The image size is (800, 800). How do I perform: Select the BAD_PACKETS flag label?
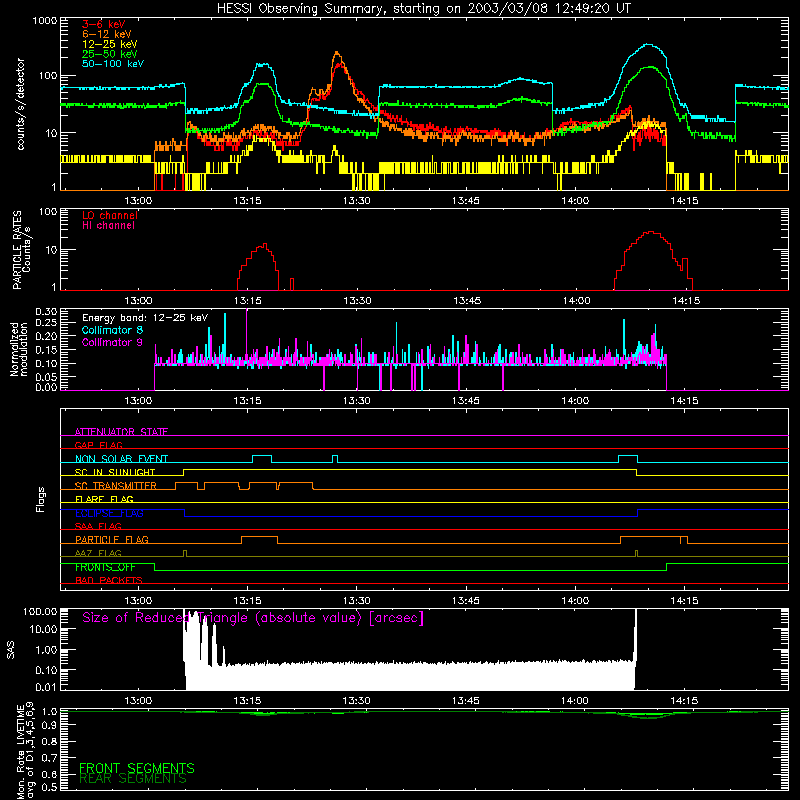109,580
